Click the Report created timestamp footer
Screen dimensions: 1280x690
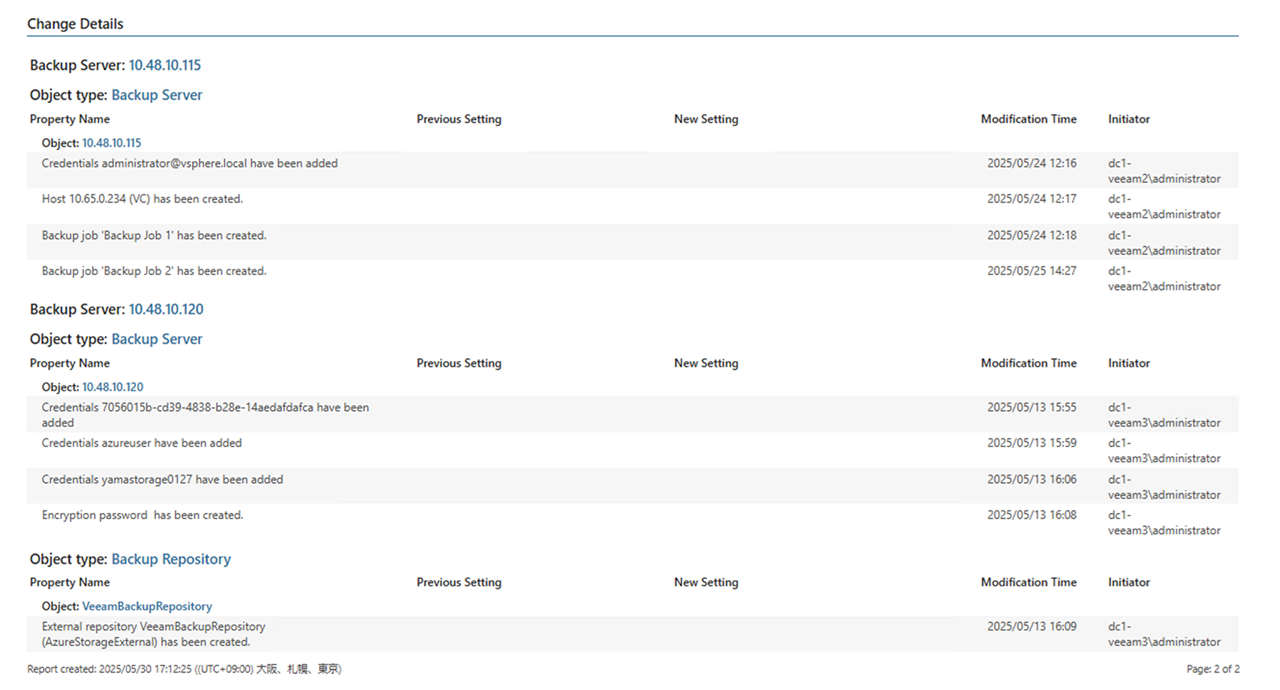coord(184,669)
